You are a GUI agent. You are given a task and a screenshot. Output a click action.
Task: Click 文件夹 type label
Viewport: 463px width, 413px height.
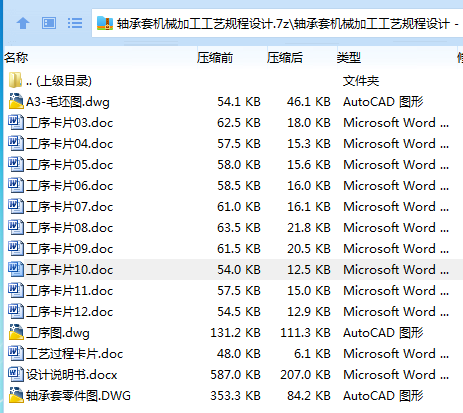[x=361, y=81]
